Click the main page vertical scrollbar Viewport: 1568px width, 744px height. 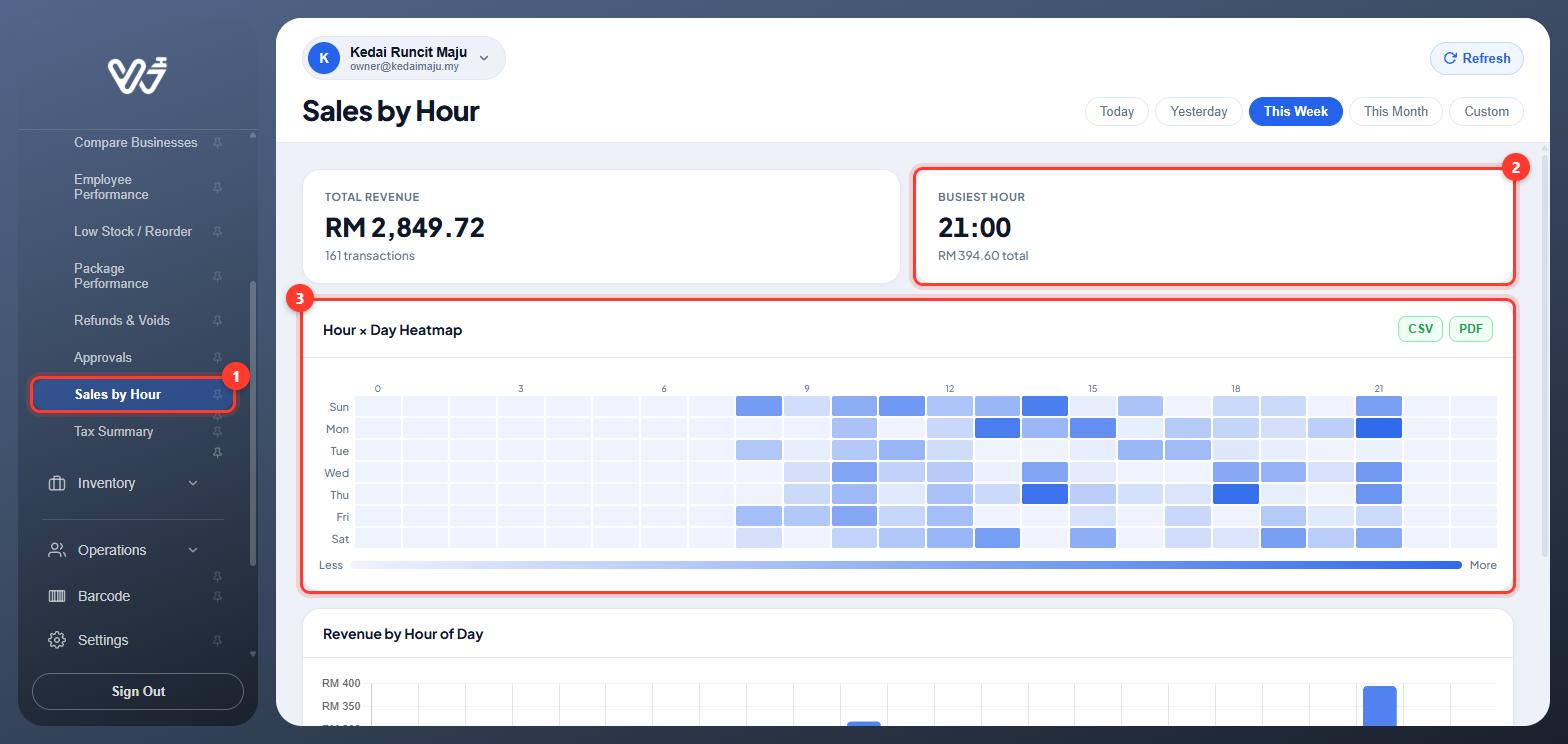1545,355
